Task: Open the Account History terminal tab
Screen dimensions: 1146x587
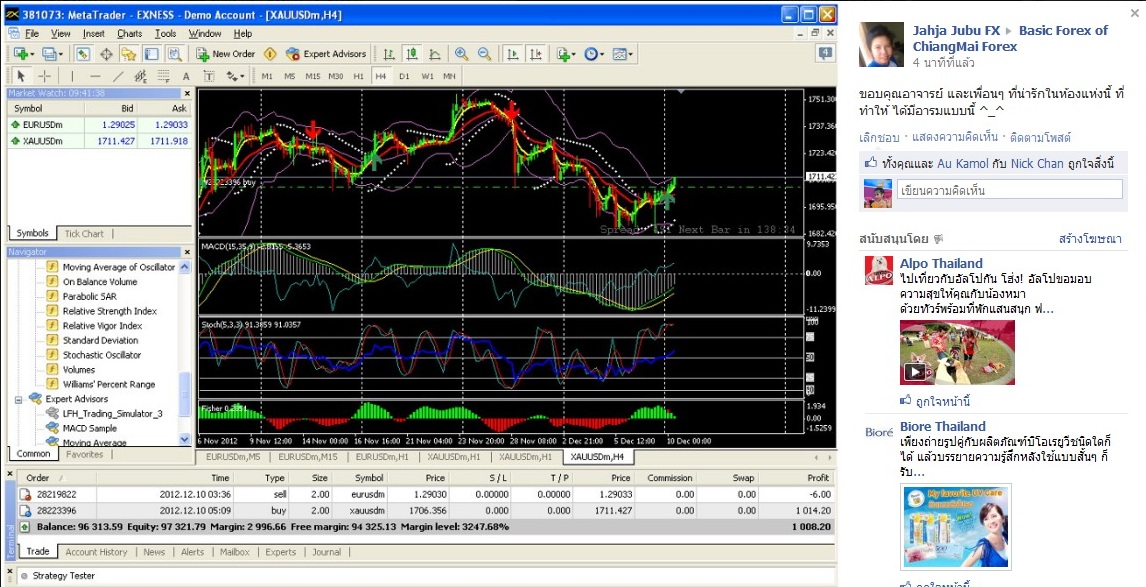Action: click(x=96, y=552)
